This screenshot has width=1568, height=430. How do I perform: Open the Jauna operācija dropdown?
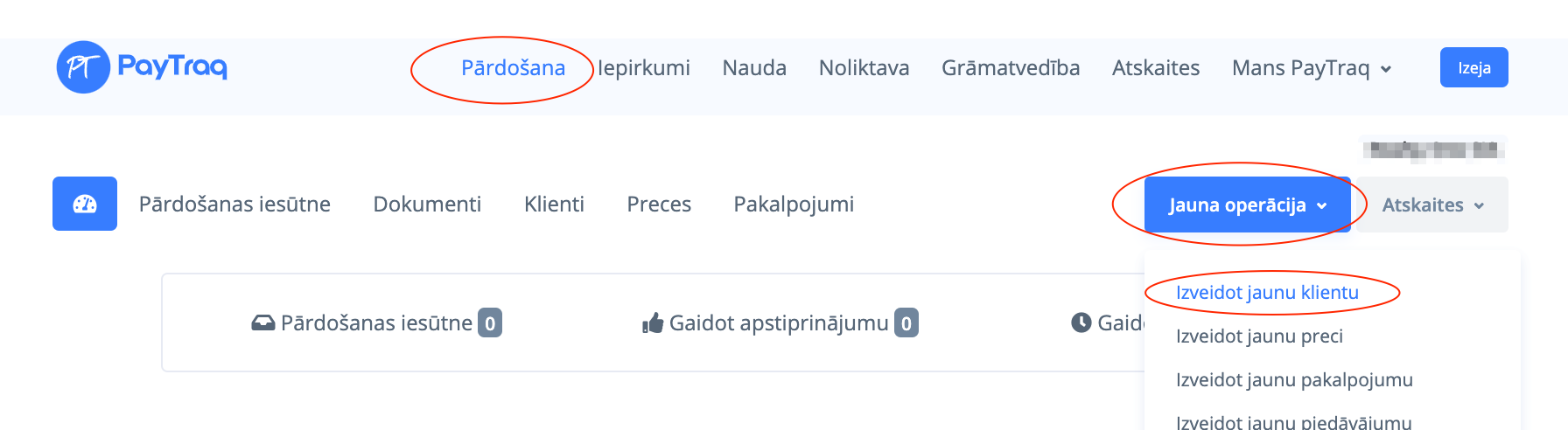[1247, 205]
